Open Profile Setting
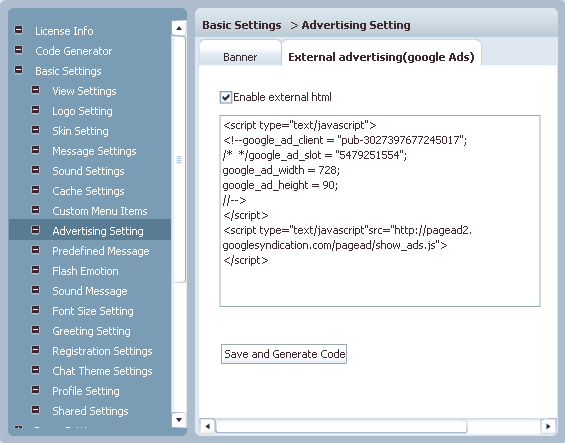Screen dimensions: 565x443 coord(86,391)
